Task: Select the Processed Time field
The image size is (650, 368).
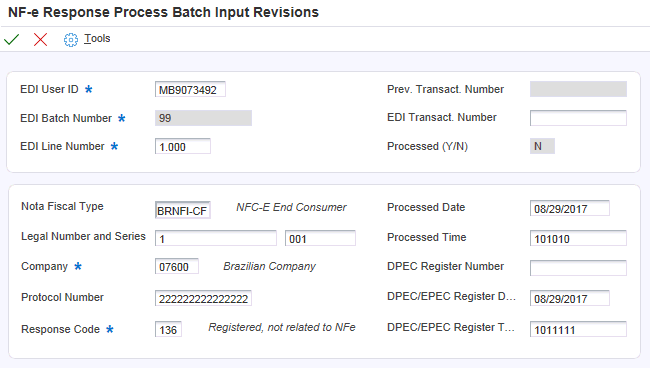Action: tap(578, 238)
